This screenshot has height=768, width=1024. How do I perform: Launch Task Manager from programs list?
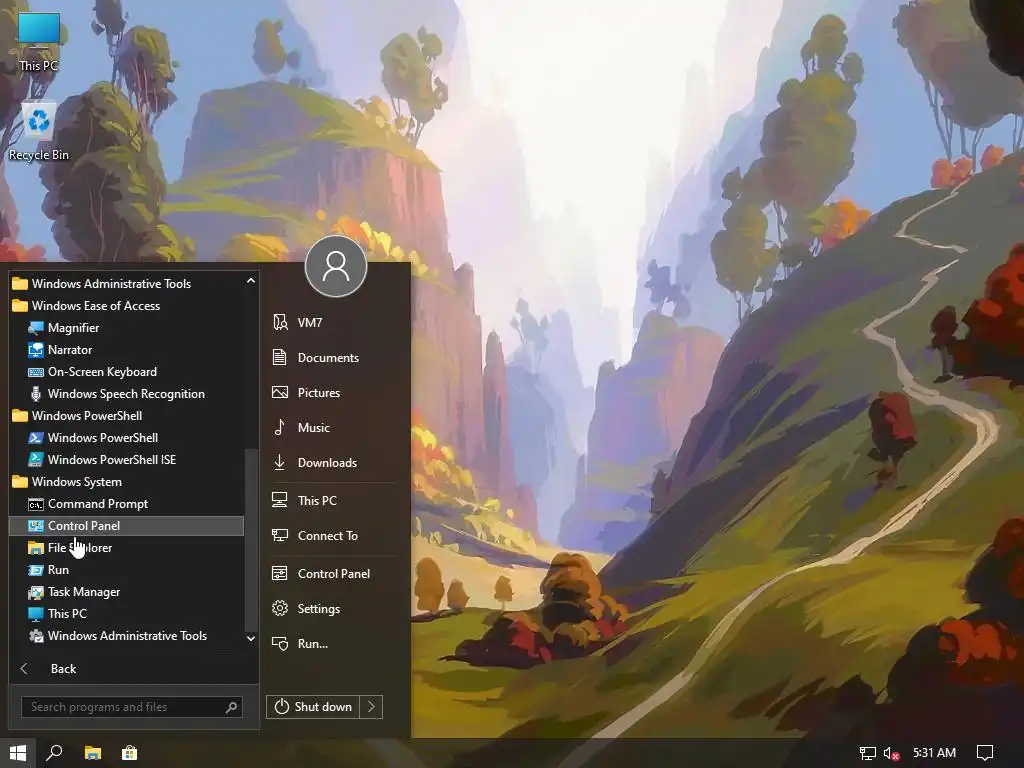[126, 592]
